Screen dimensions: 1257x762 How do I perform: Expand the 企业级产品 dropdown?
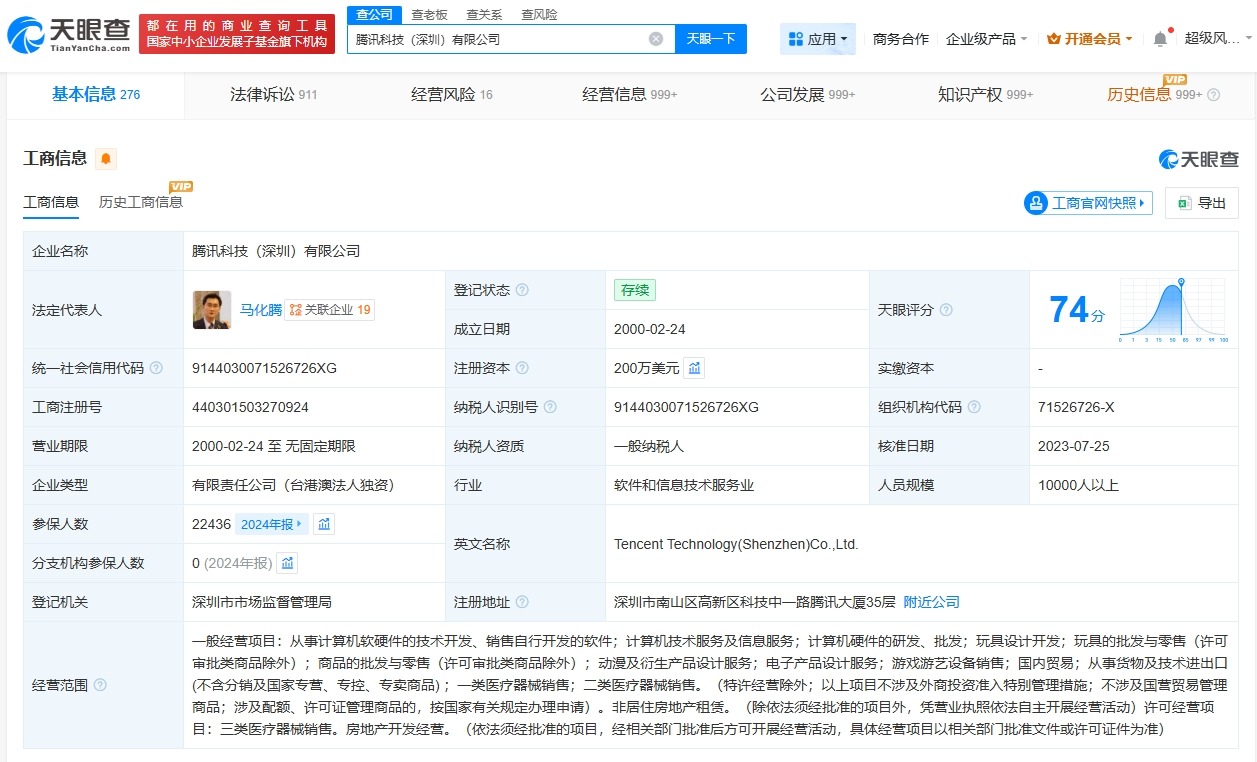[983, 36]
